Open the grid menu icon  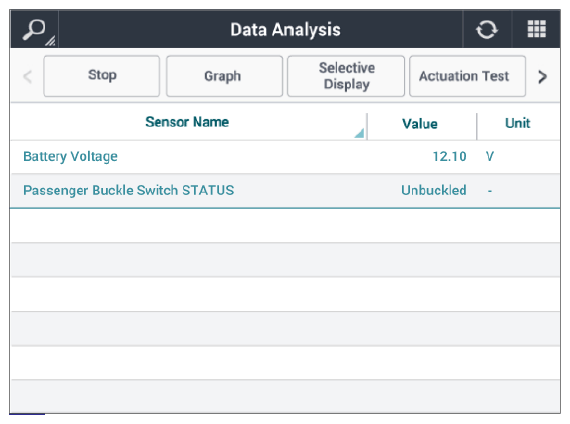pos(537,29)
